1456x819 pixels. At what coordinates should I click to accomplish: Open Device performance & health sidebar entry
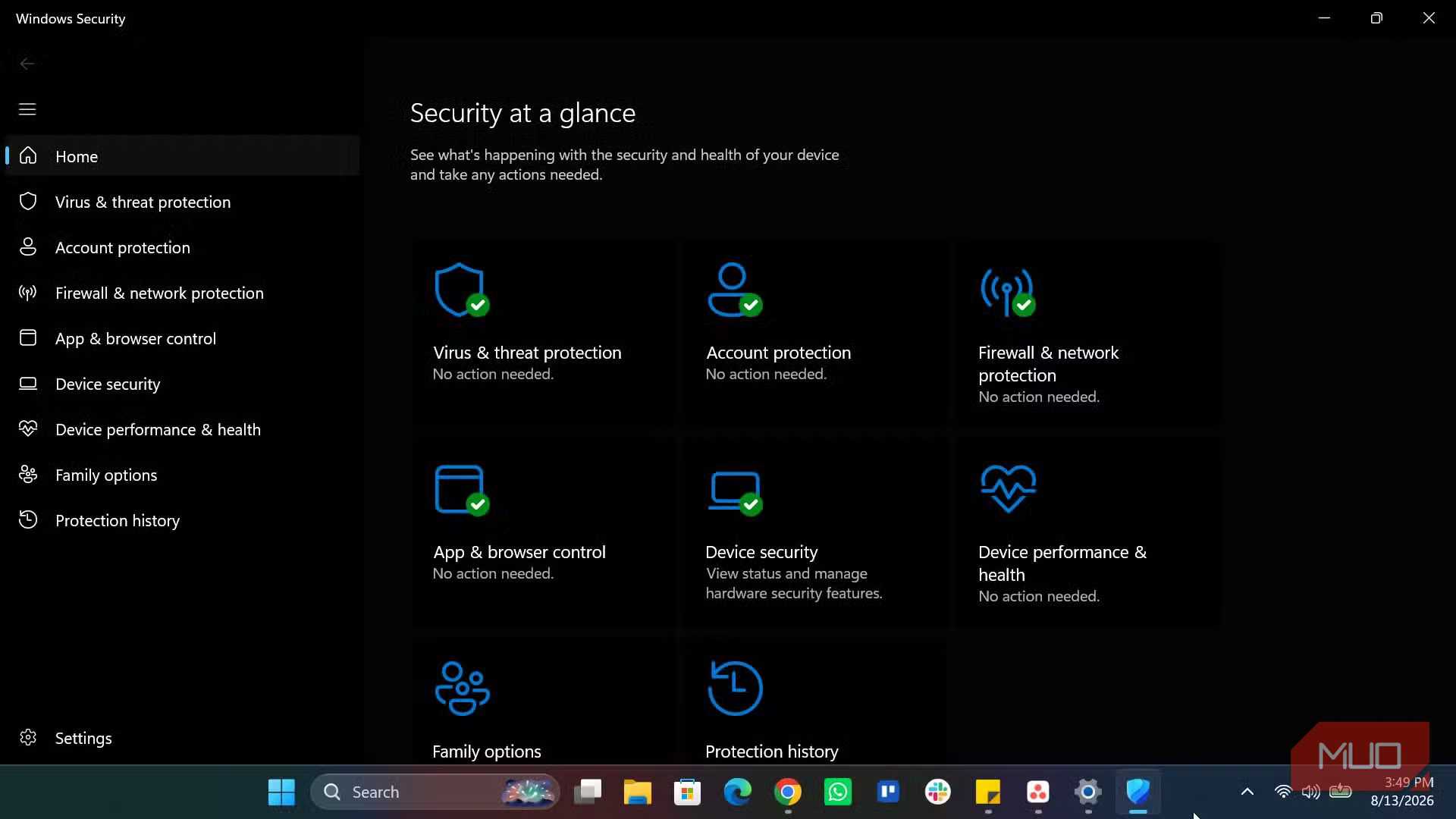(182, 429)
